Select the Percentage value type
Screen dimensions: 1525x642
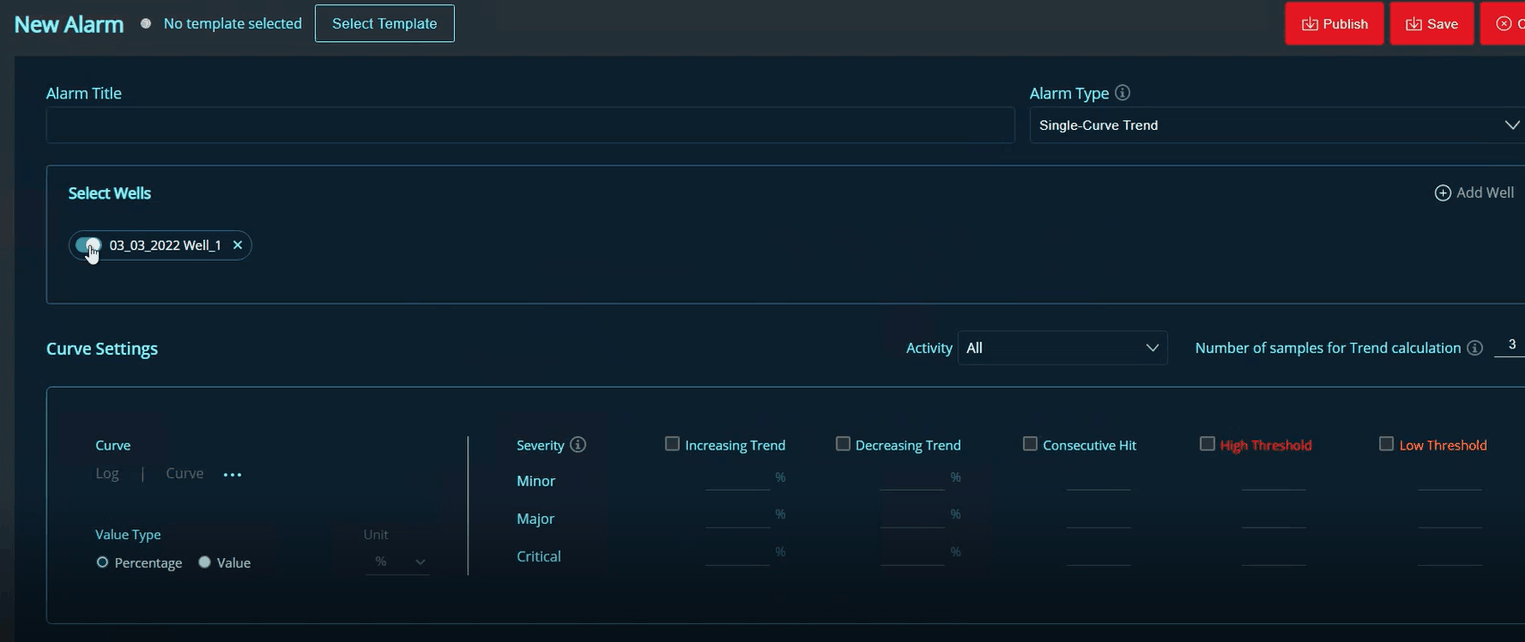[x=102, y=563]
